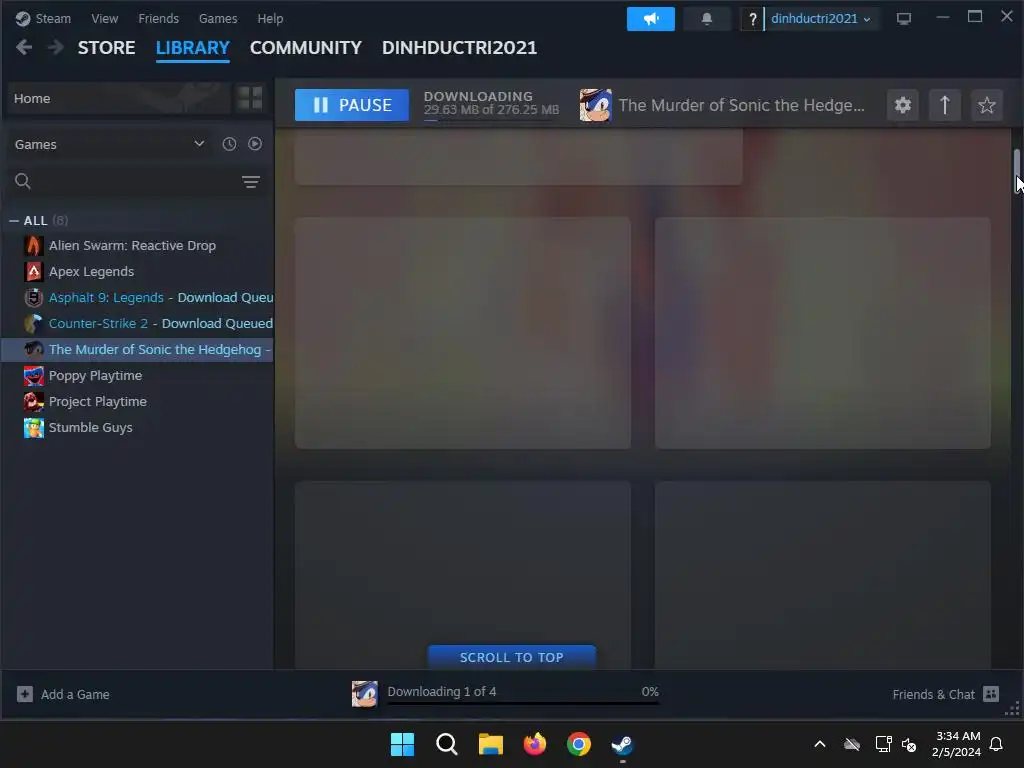This screenshot has height=768, width=1024.
Task: Filter by ready to play icon
Action: coord(255,144)
